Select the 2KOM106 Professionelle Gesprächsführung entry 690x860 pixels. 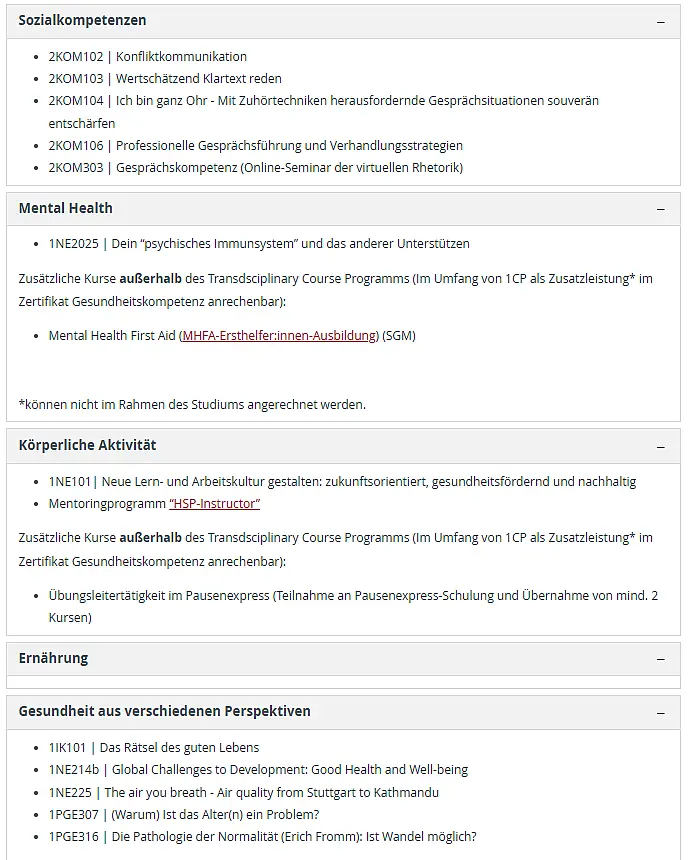pos(256,145)
